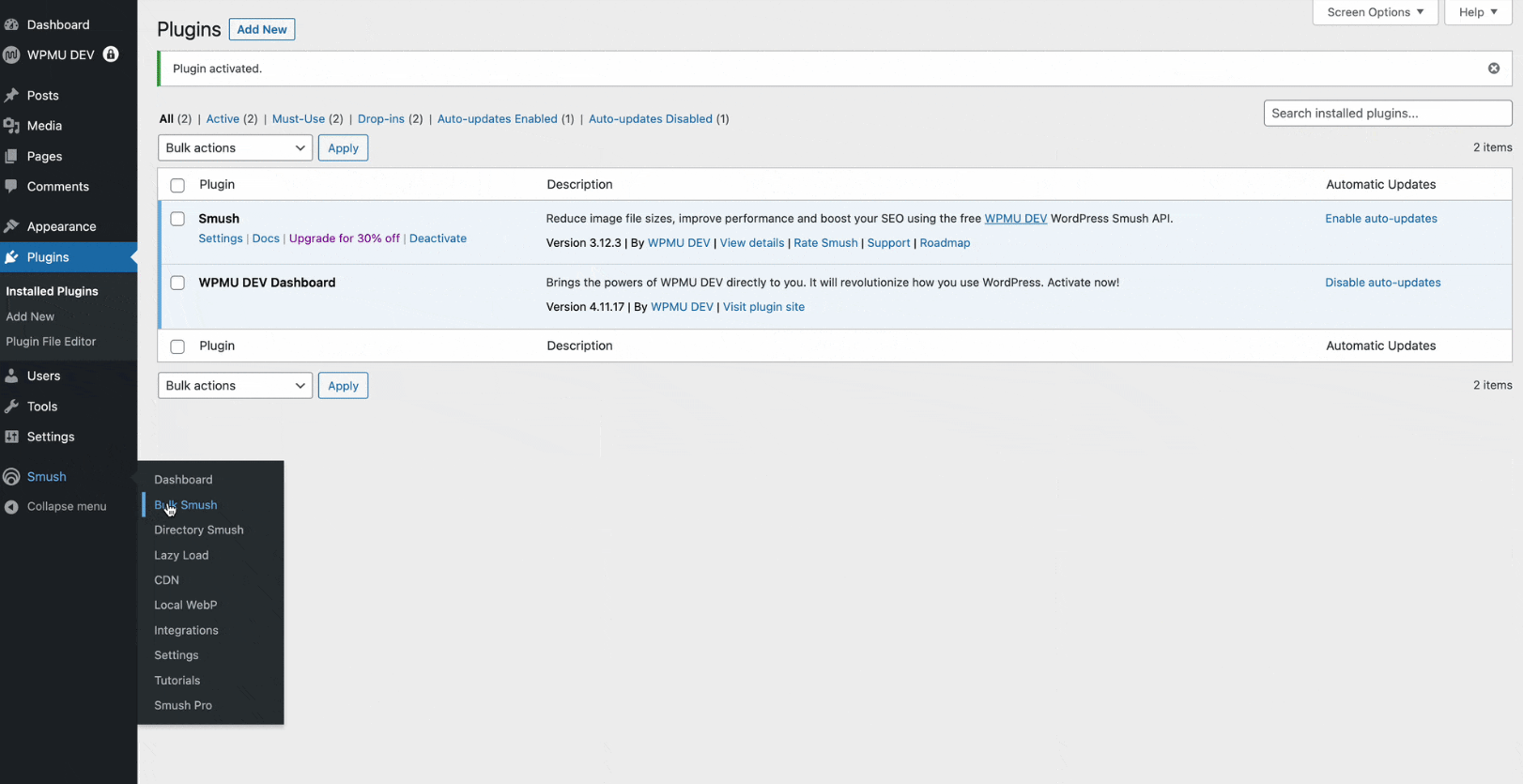The height and width of the screenshot is (784, 1523).
Task: Click the Collapse menu arrow icon
Action: [11, 507]
